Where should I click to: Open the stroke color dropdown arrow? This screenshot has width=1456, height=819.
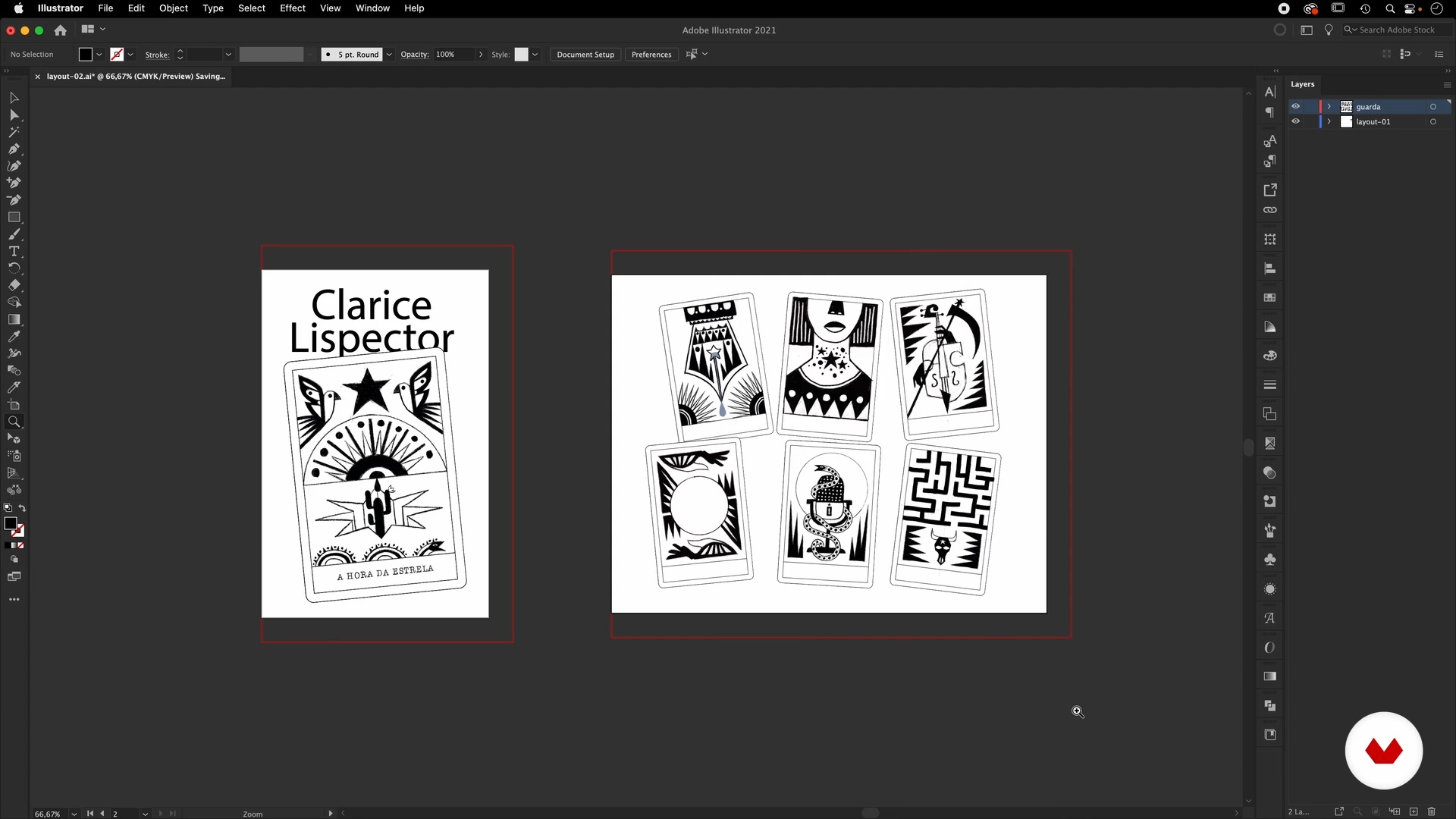(x=130, y=55)
